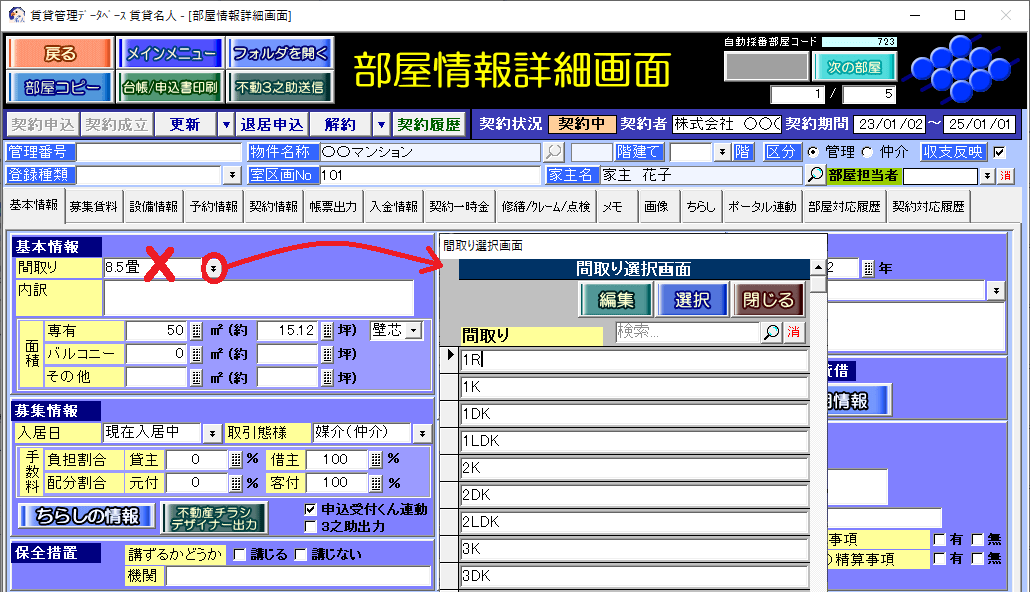Open the 設備情報 tab
1030x592 pixels.
(154, 207)
